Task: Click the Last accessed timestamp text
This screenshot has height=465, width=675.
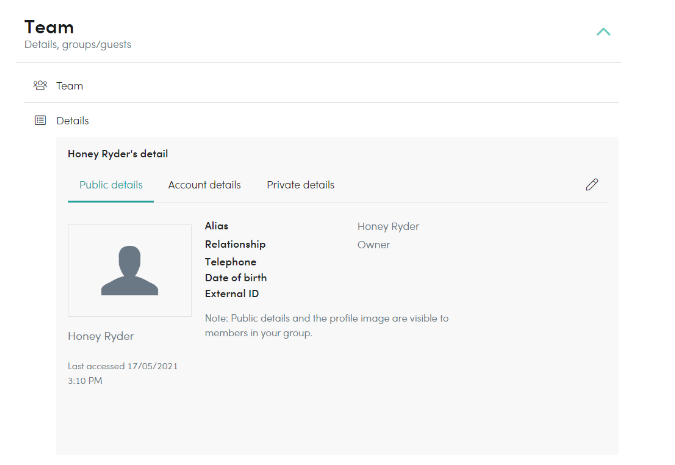Action: [x=122, y=373]
